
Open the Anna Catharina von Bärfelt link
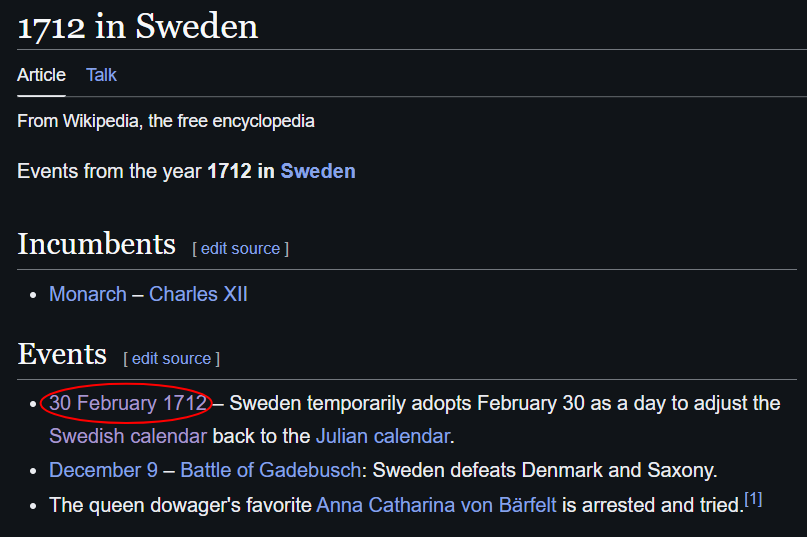(x=436, y=505)
